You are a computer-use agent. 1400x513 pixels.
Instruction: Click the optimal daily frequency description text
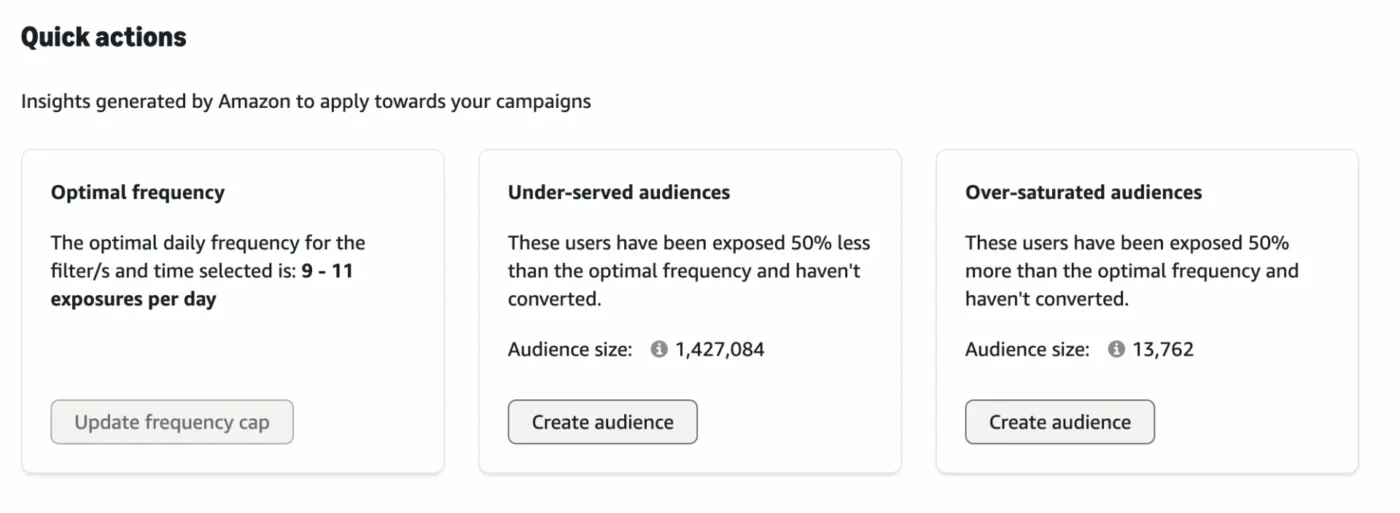tap(207, 243)
